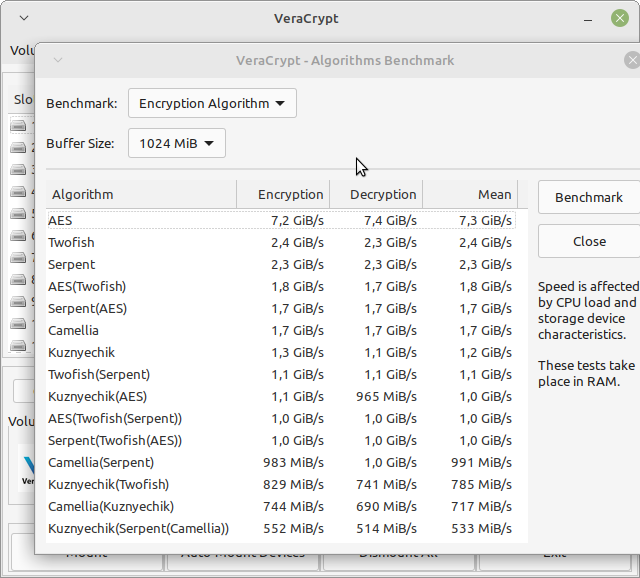Select the Twofish row

282,242
